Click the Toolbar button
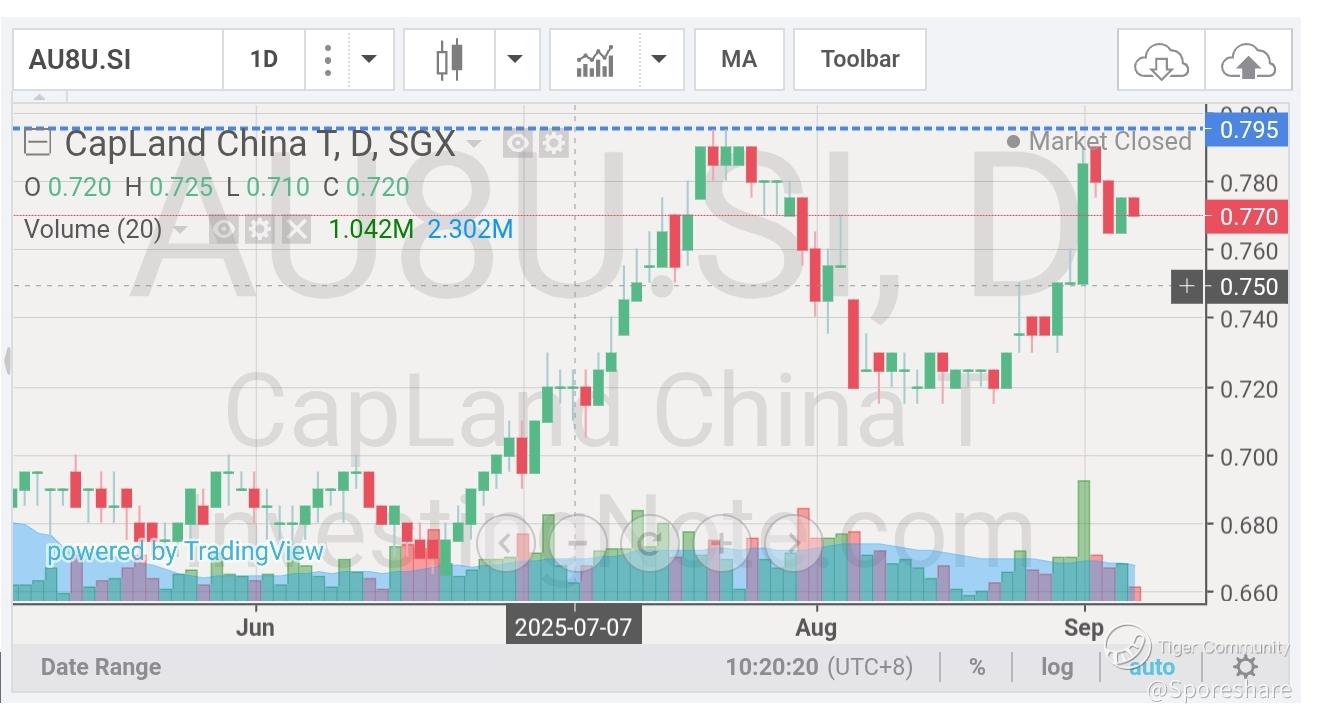This screenshot has height=720, width=1318. pyautogui.click(x=860, y=59)
